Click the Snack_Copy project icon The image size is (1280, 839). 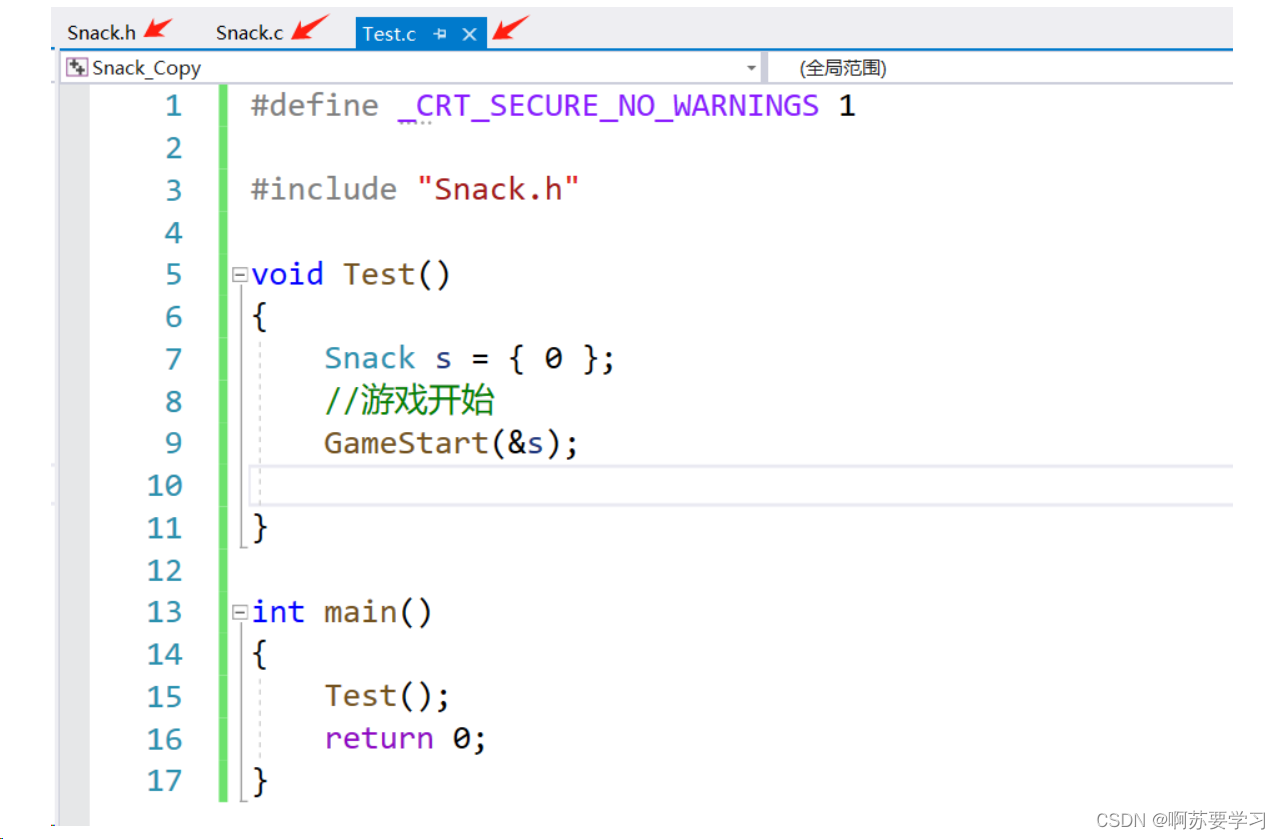pyautogui.click(x=77, y=67)
